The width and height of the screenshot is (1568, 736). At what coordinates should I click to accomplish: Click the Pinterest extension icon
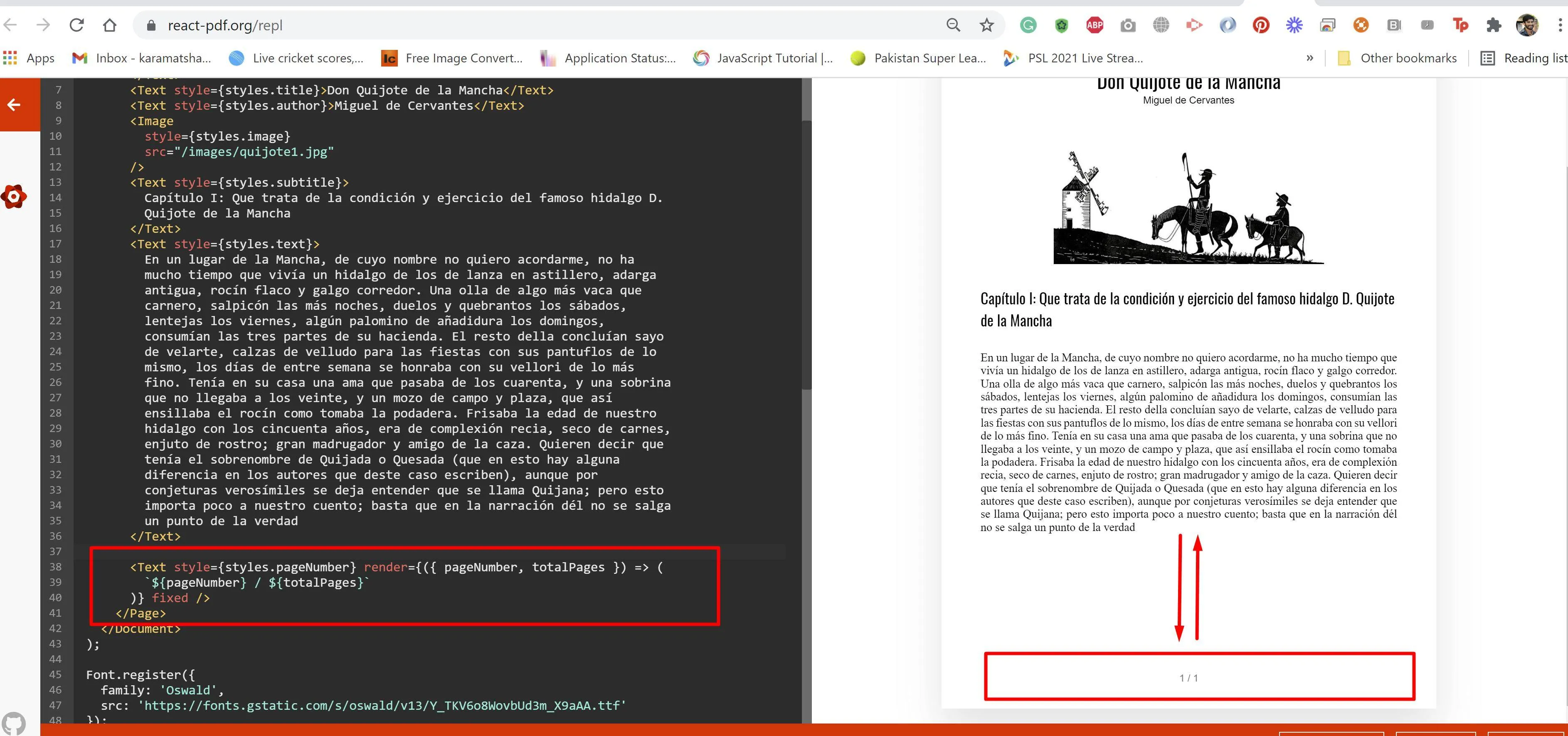(x=1261, y=25)
